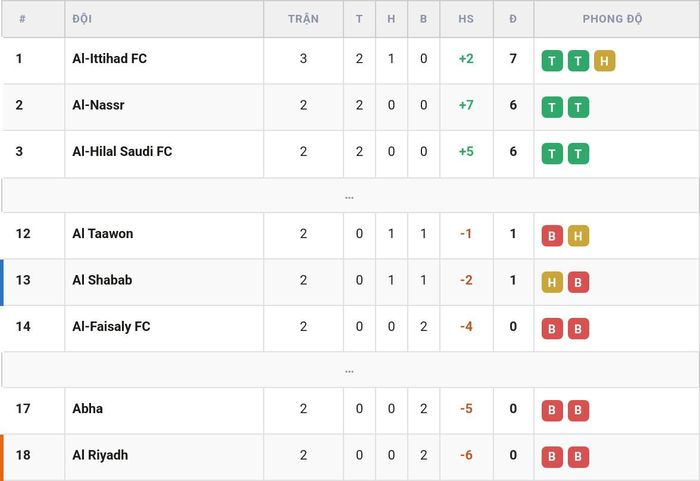Click the ĐỘI column header
Screen dimensions: 700x481
pos(82,19)
